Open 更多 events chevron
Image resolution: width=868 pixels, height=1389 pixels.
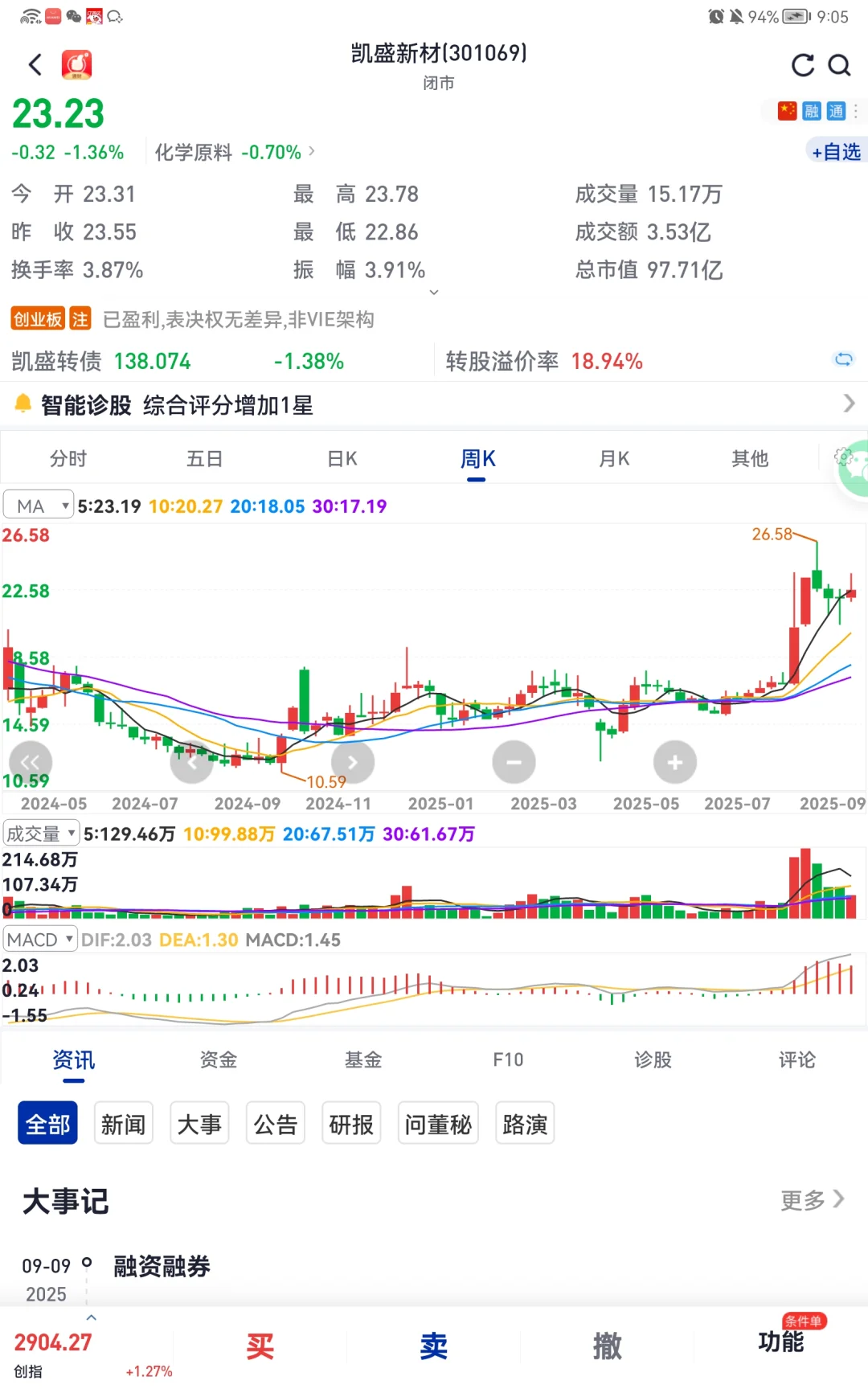coord(838,1198)
